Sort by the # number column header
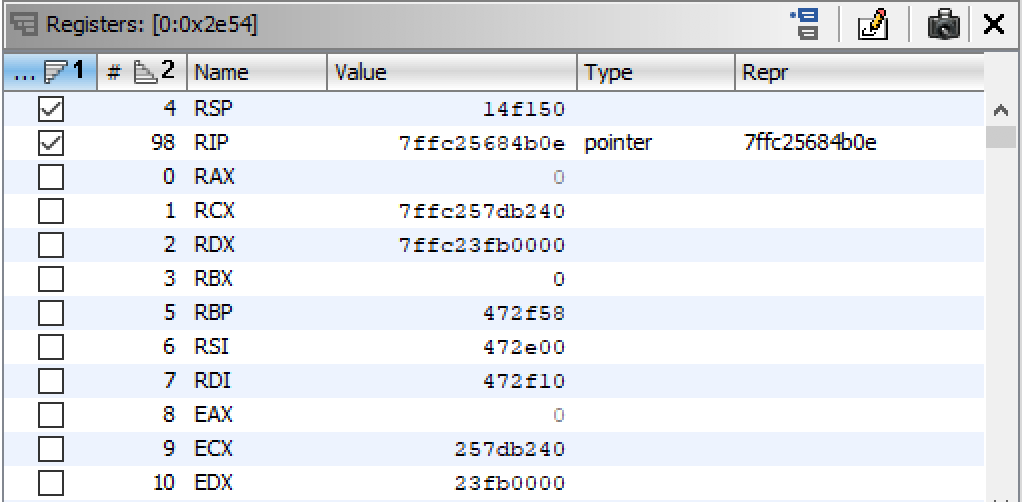Screen dimensions: 1022x502 (142, 72)
